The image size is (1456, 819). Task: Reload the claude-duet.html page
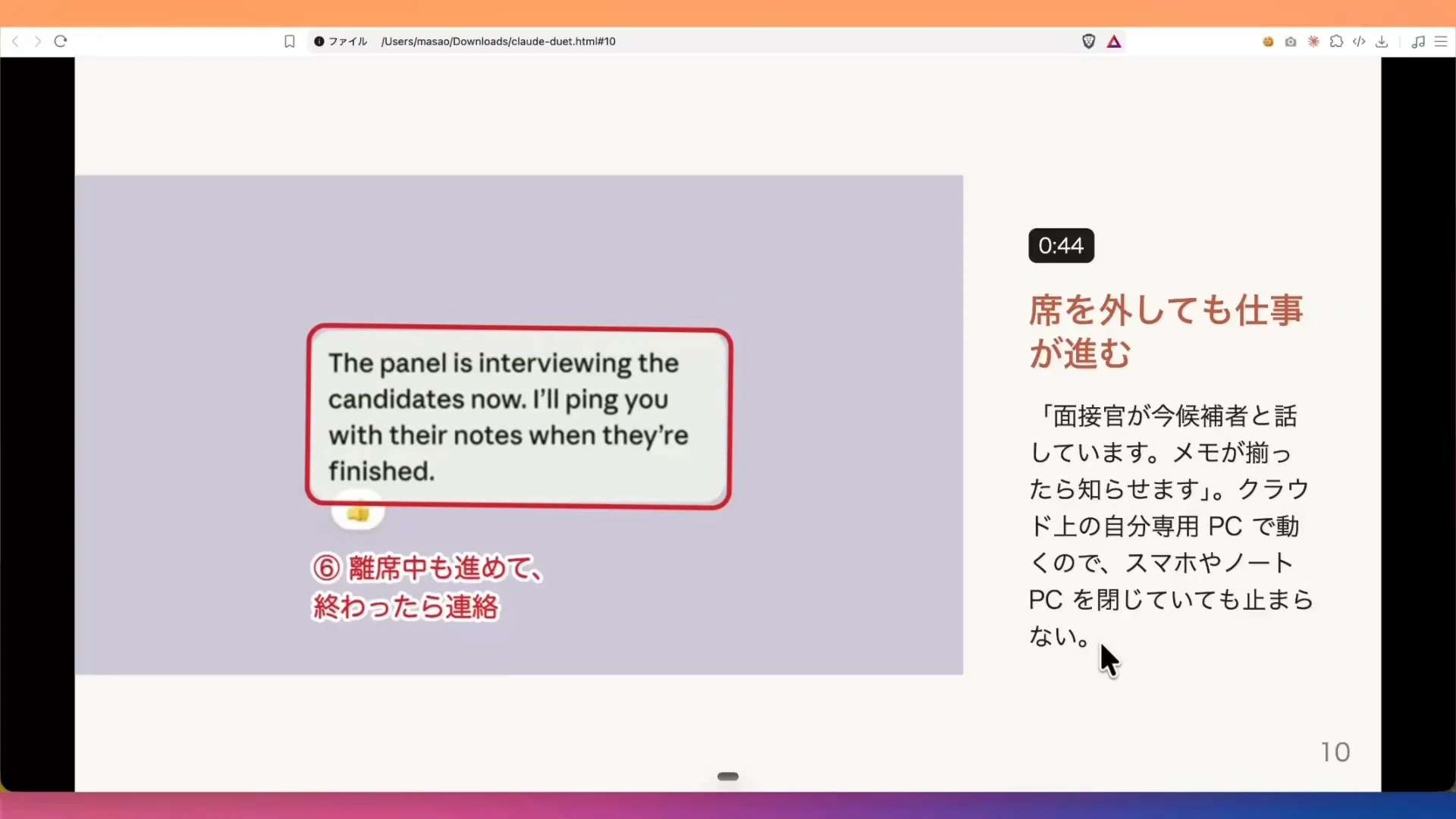click(61, 42)
